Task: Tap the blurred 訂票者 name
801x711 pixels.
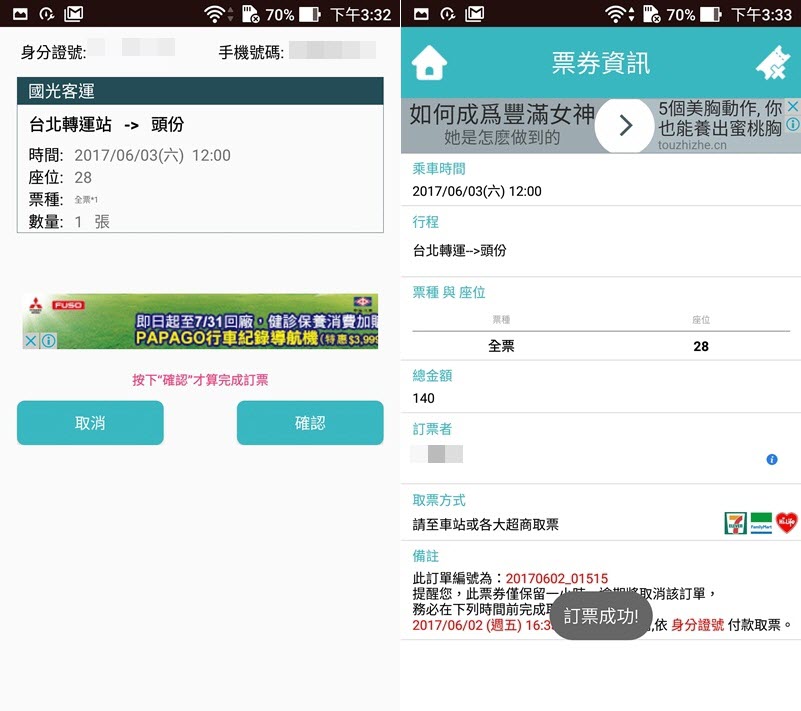Action: [437, 454]
